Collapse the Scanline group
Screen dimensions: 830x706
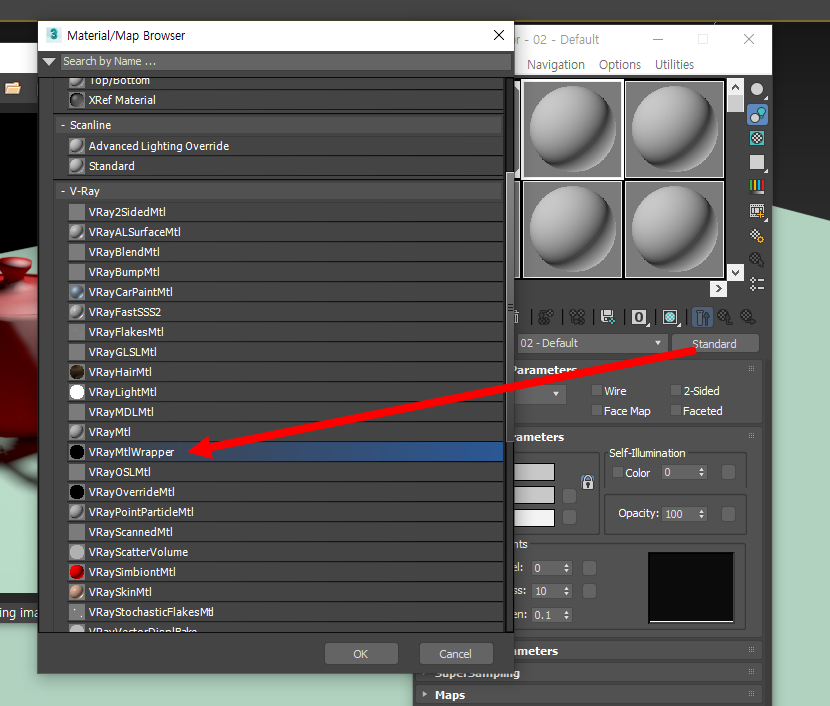pos(62,125)
